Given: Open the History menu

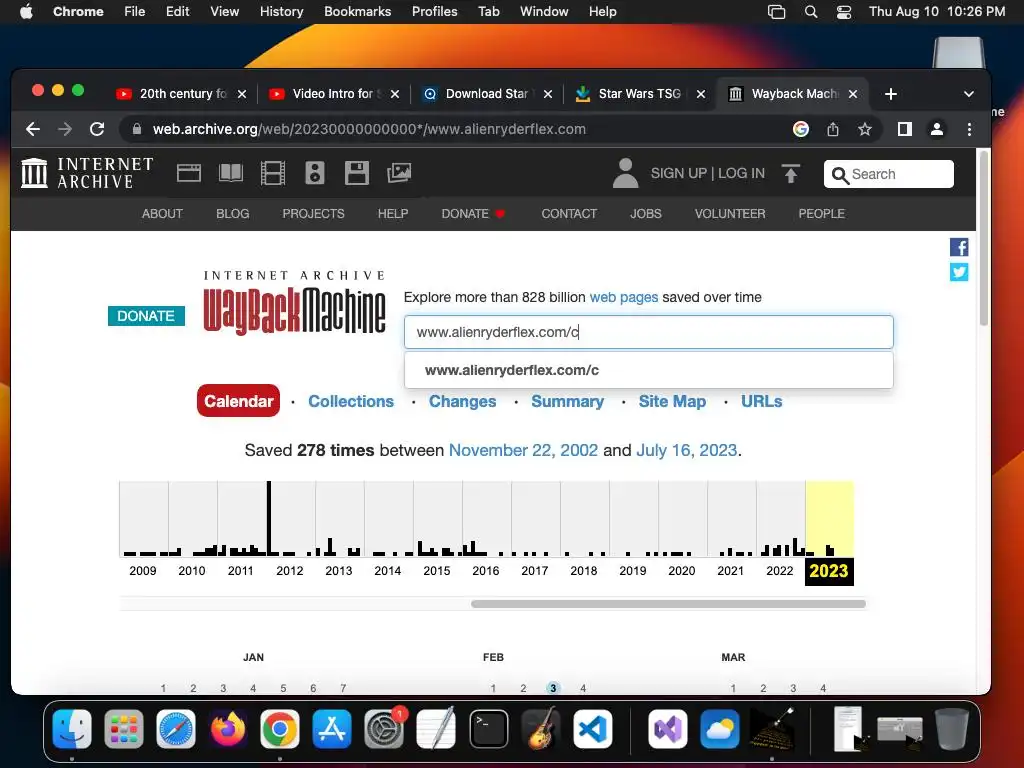Looking at the screenshot, I should pyautogui.click(x=281, y=12).
